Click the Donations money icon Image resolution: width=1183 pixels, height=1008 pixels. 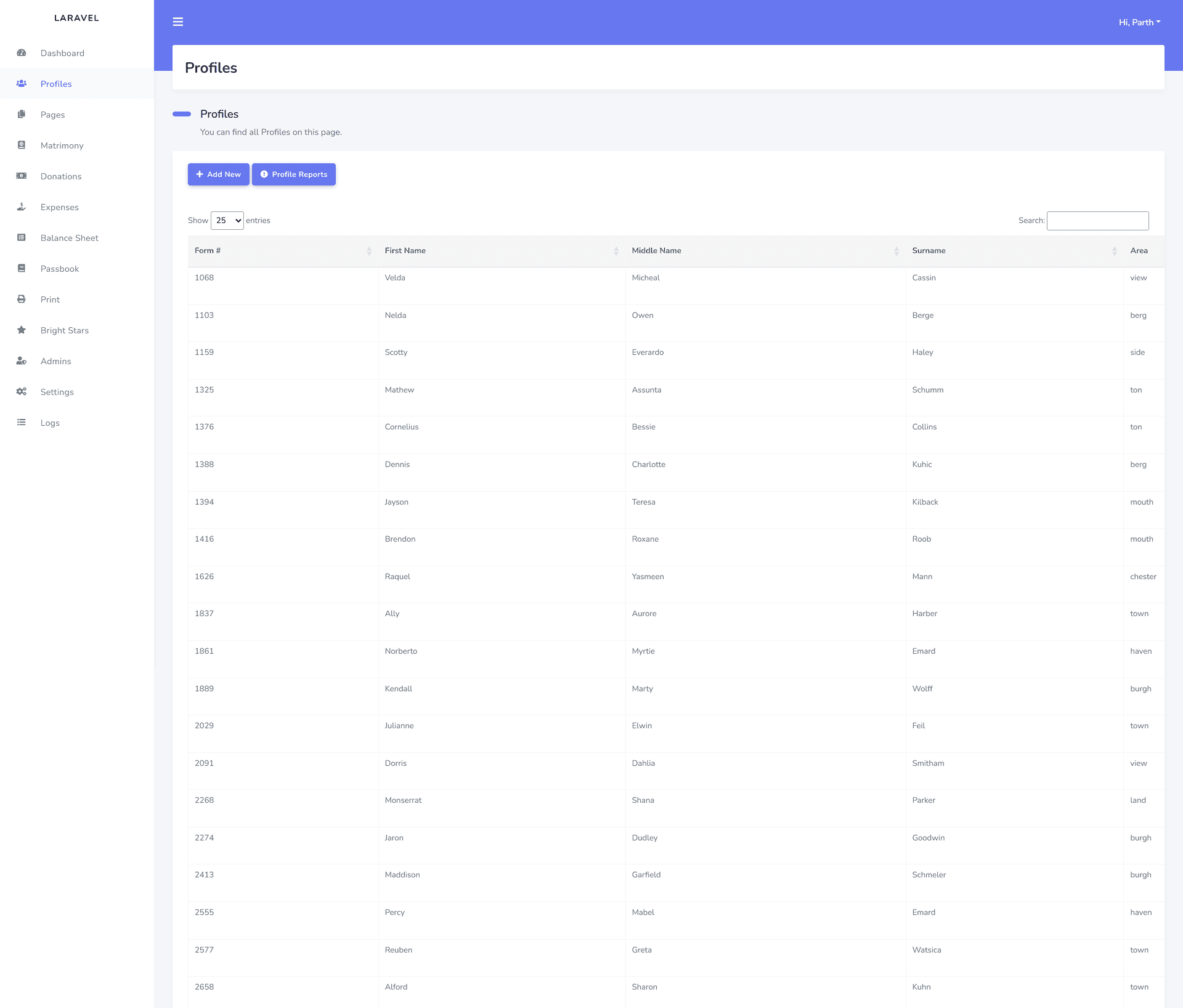(22, 176)
